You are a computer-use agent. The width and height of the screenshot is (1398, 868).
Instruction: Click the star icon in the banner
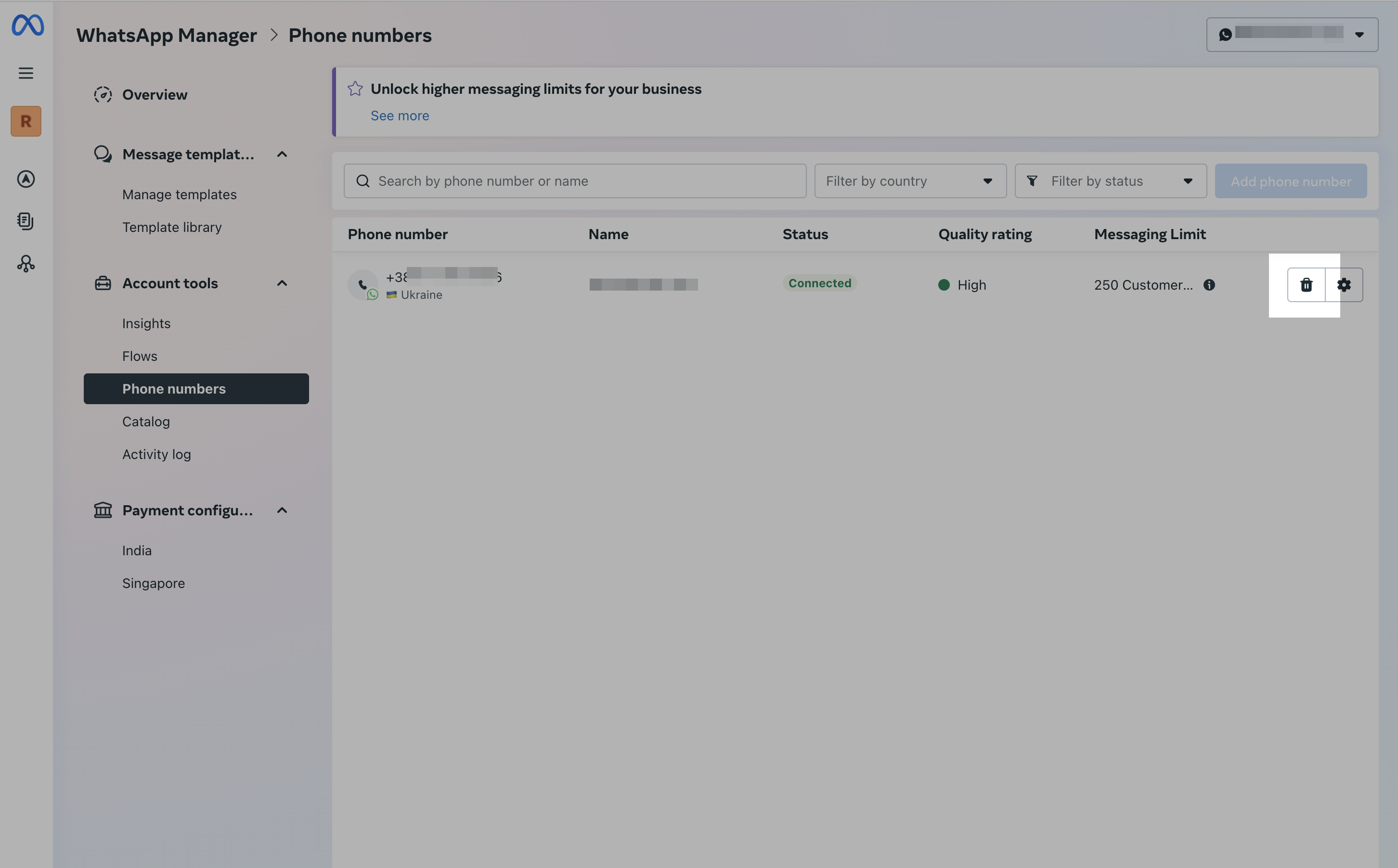tap(355, 89)
